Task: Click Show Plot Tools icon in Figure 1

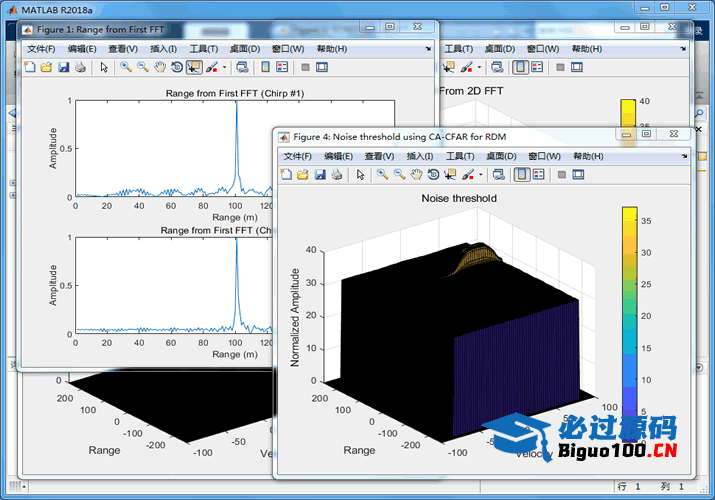Action: point(322,67)
